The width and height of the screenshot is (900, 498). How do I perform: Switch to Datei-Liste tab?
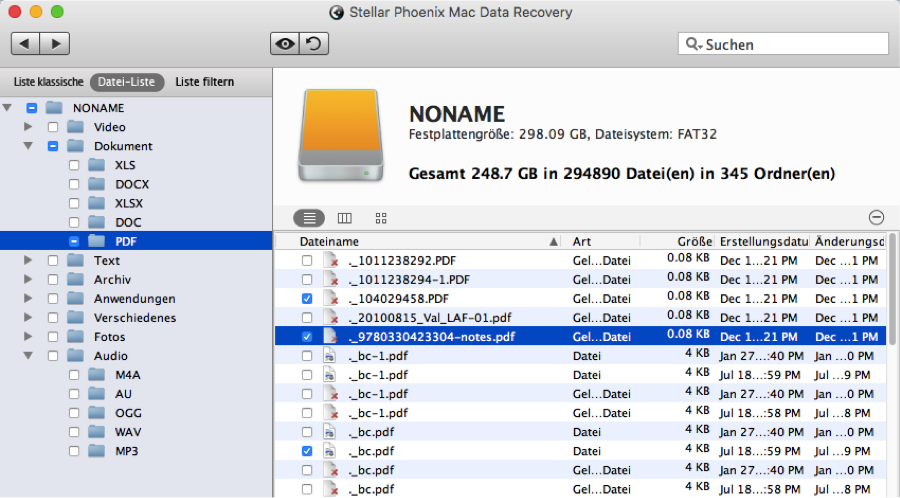pyautogui.click(x=127, y=82)
